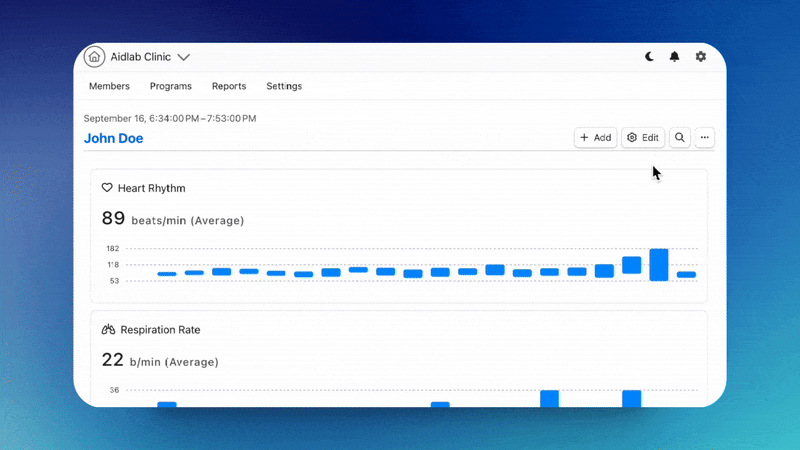800x450 pixels.
Task: Go to the Members tab
Action: [109, 86]
